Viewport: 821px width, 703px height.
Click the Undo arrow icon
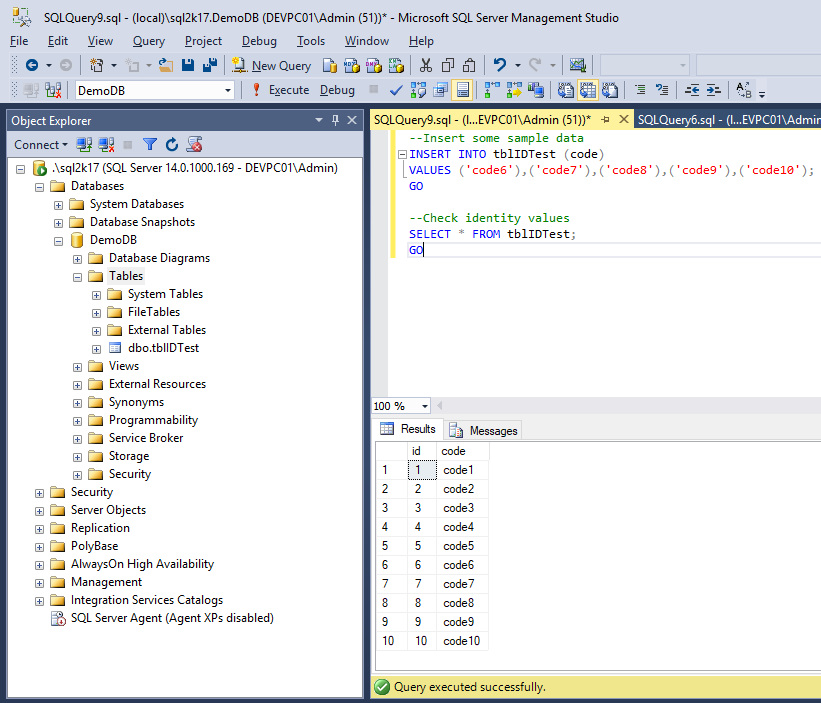500,65
